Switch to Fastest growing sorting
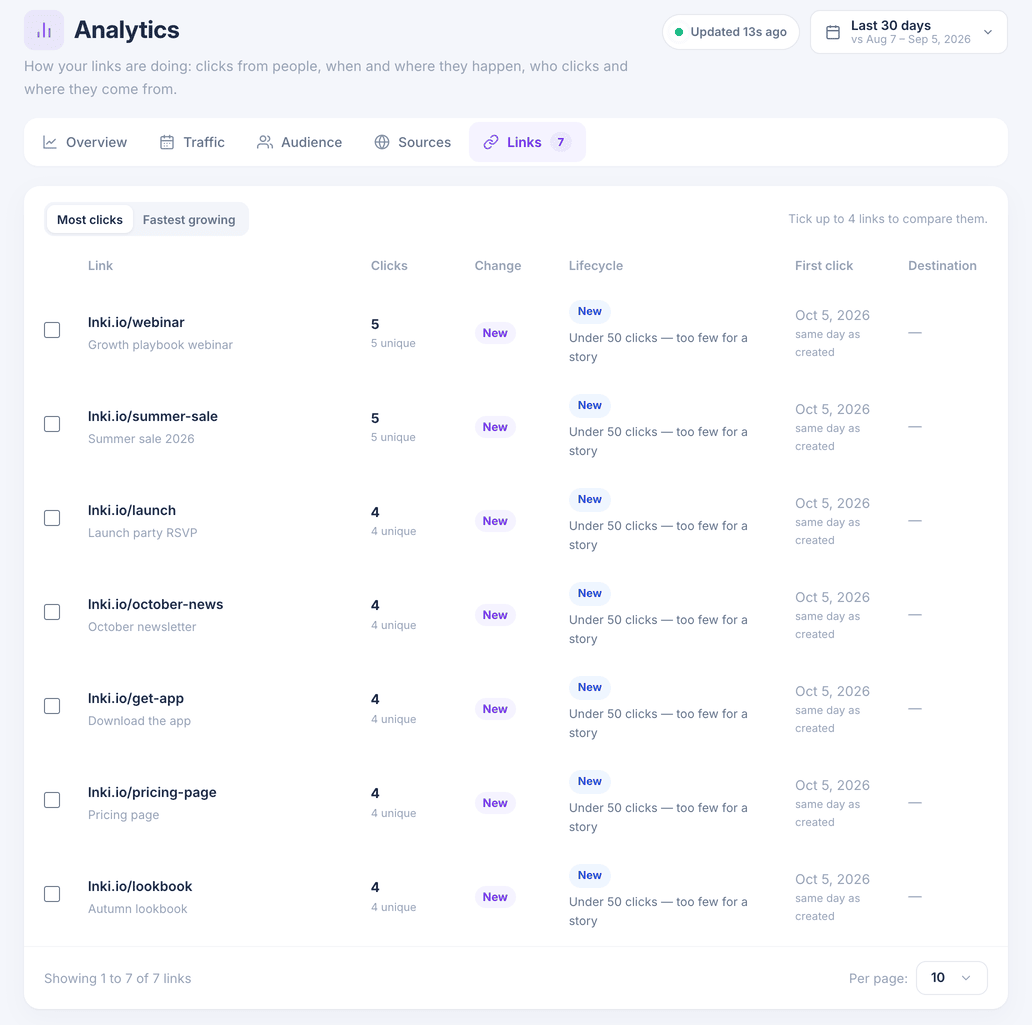The width and height of the screenshot is (1032, 1025). (189, 219)
